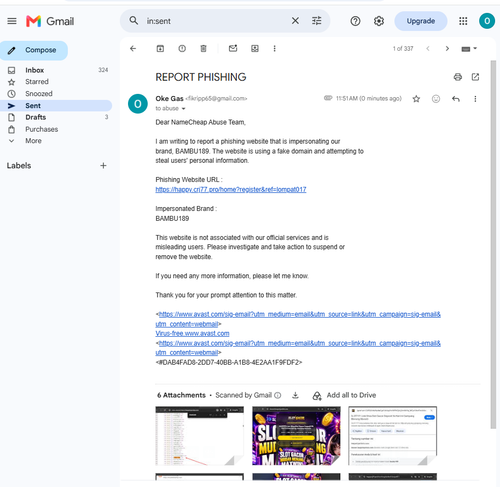Open the main menu hamburger icon
This screenshot has height=487, width=500.
12,21
